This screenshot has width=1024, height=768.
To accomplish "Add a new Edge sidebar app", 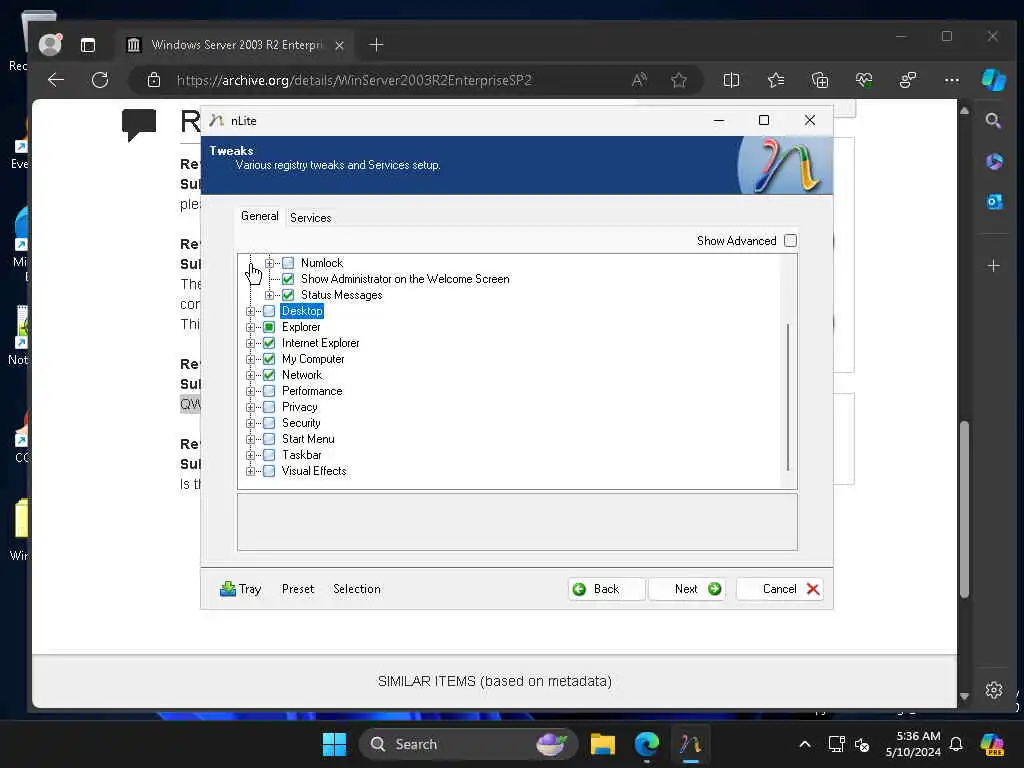I will tap(993, 266).
